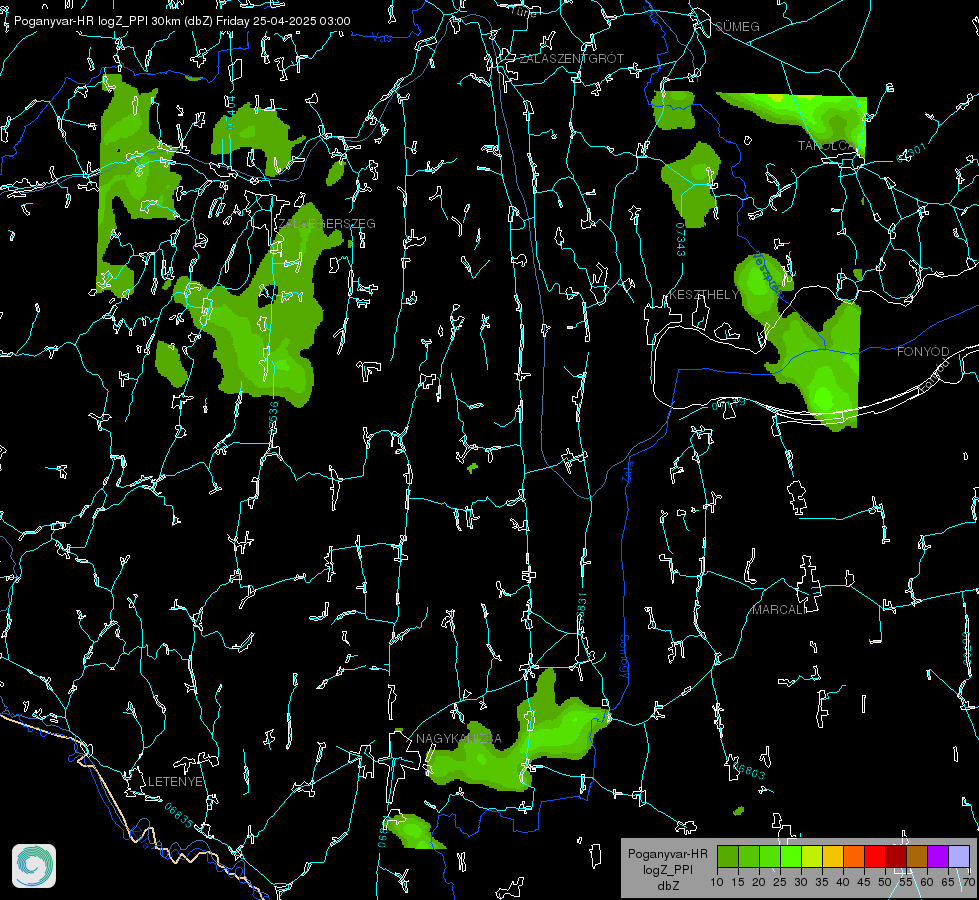Image resolution: width=979 pixels, height=900 pixels.
Task: Click the KESZTHELY city label
Action: coord(704,295)
